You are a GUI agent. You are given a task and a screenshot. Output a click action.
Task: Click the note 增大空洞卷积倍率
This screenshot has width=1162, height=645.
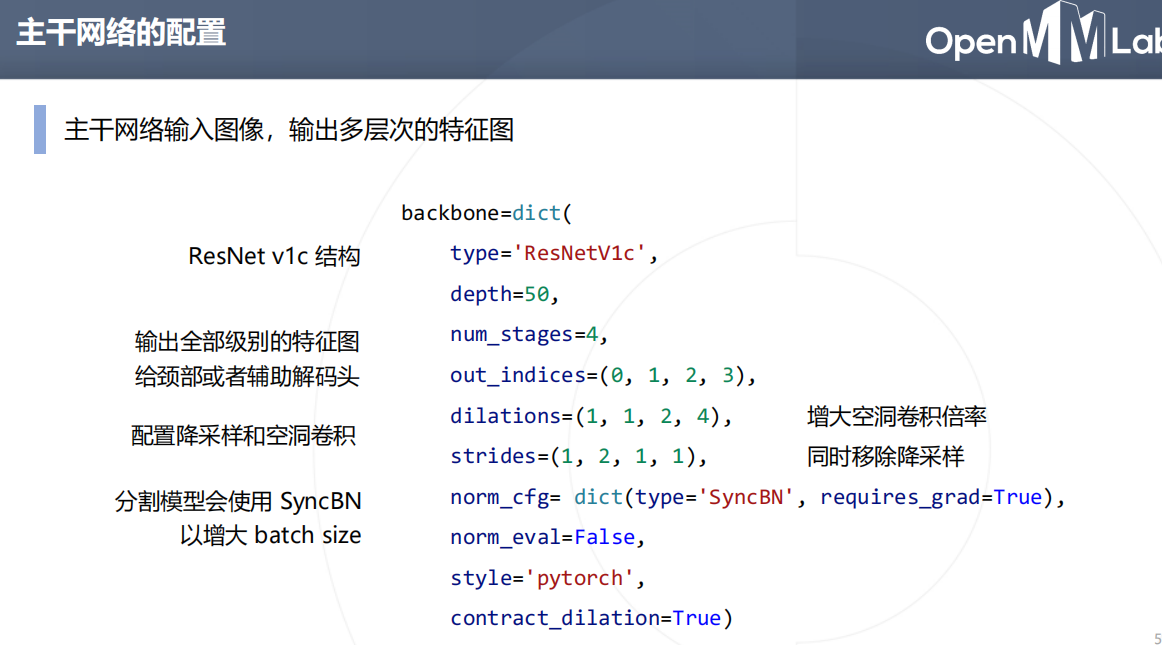897,417
